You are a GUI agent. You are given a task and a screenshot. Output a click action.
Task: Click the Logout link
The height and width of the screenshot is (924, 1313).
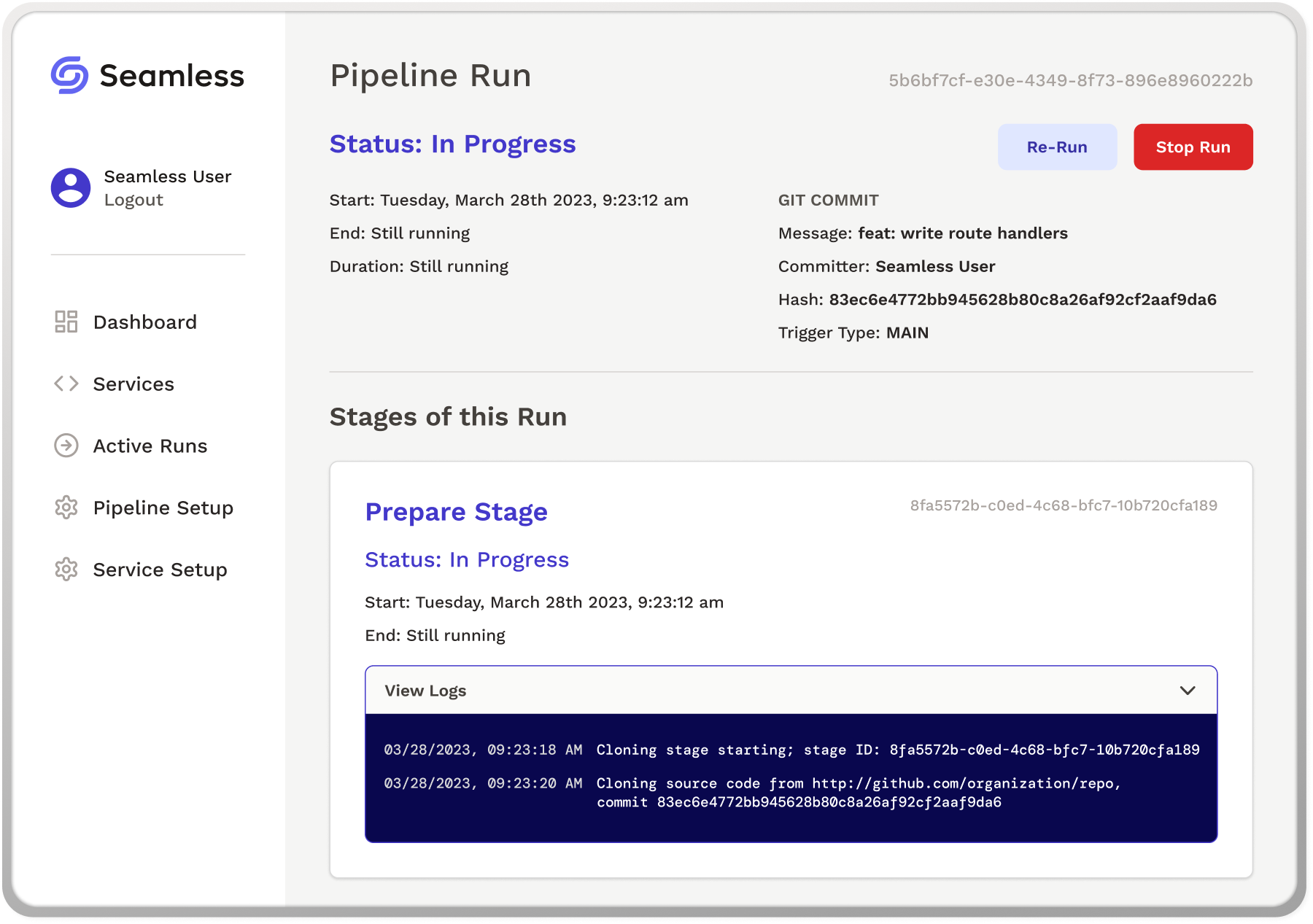point(133,201)
